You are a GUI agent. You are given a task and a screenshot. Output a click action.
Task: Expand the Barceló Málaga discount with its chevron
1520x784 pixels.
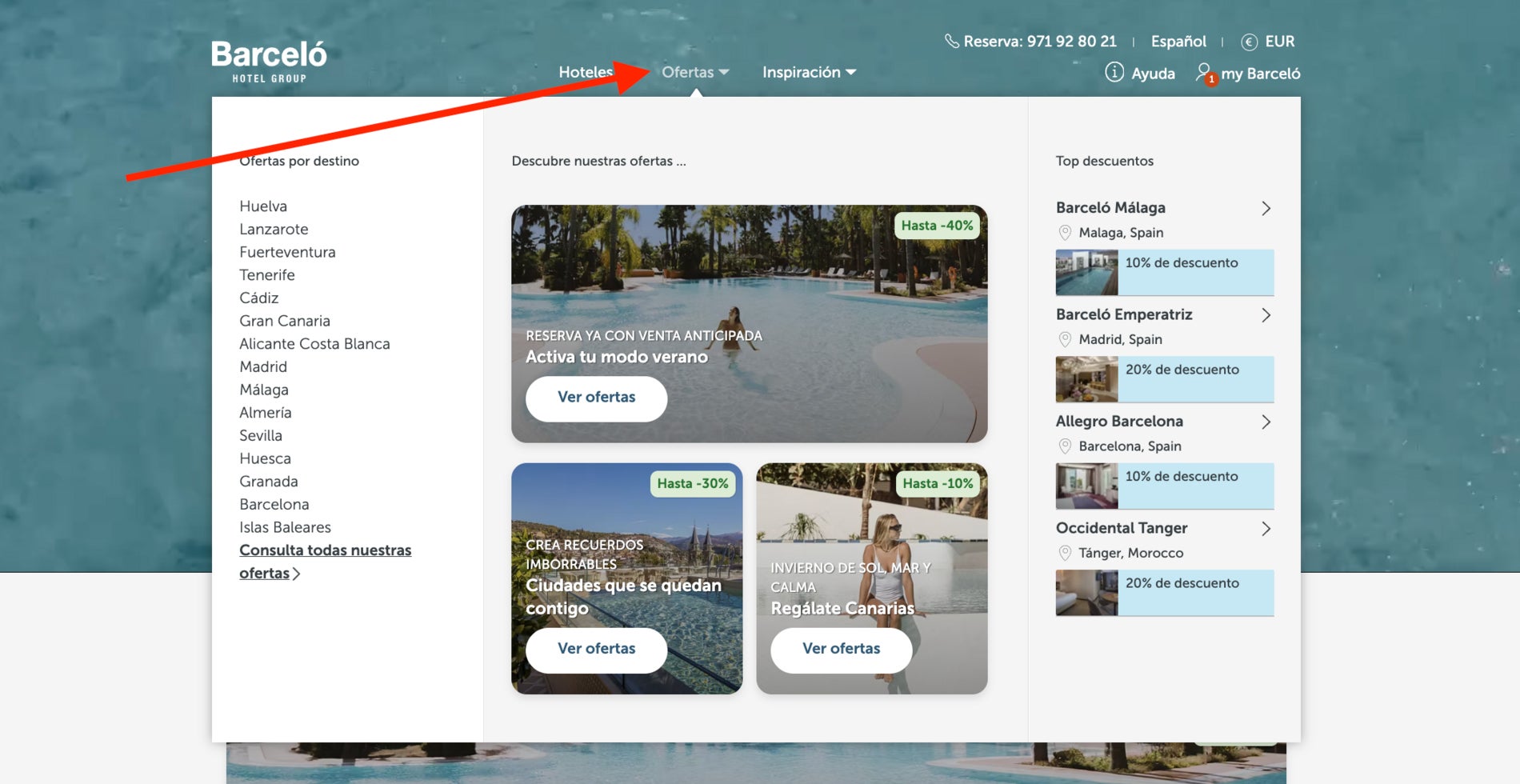coord(1266,208)
